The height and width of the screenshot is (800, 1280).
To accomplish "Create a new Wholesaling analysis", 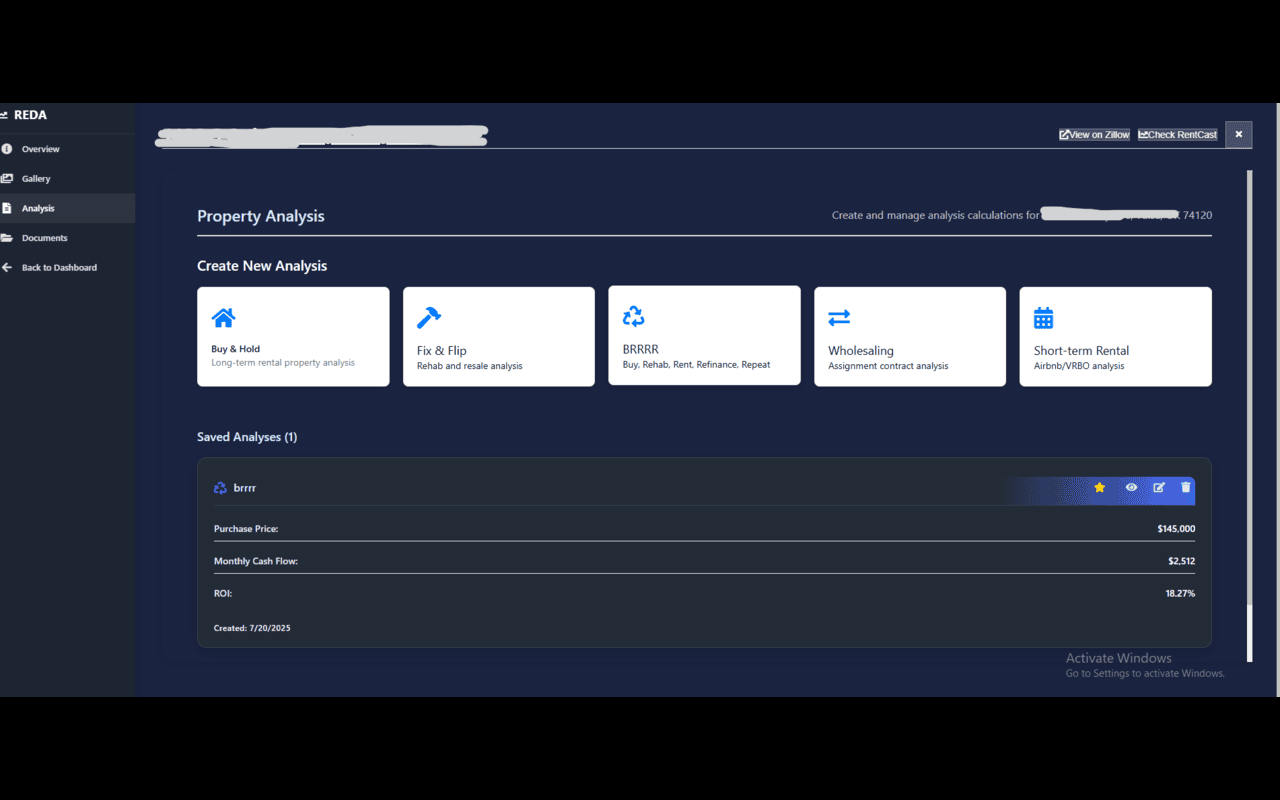I will [910, 337].
